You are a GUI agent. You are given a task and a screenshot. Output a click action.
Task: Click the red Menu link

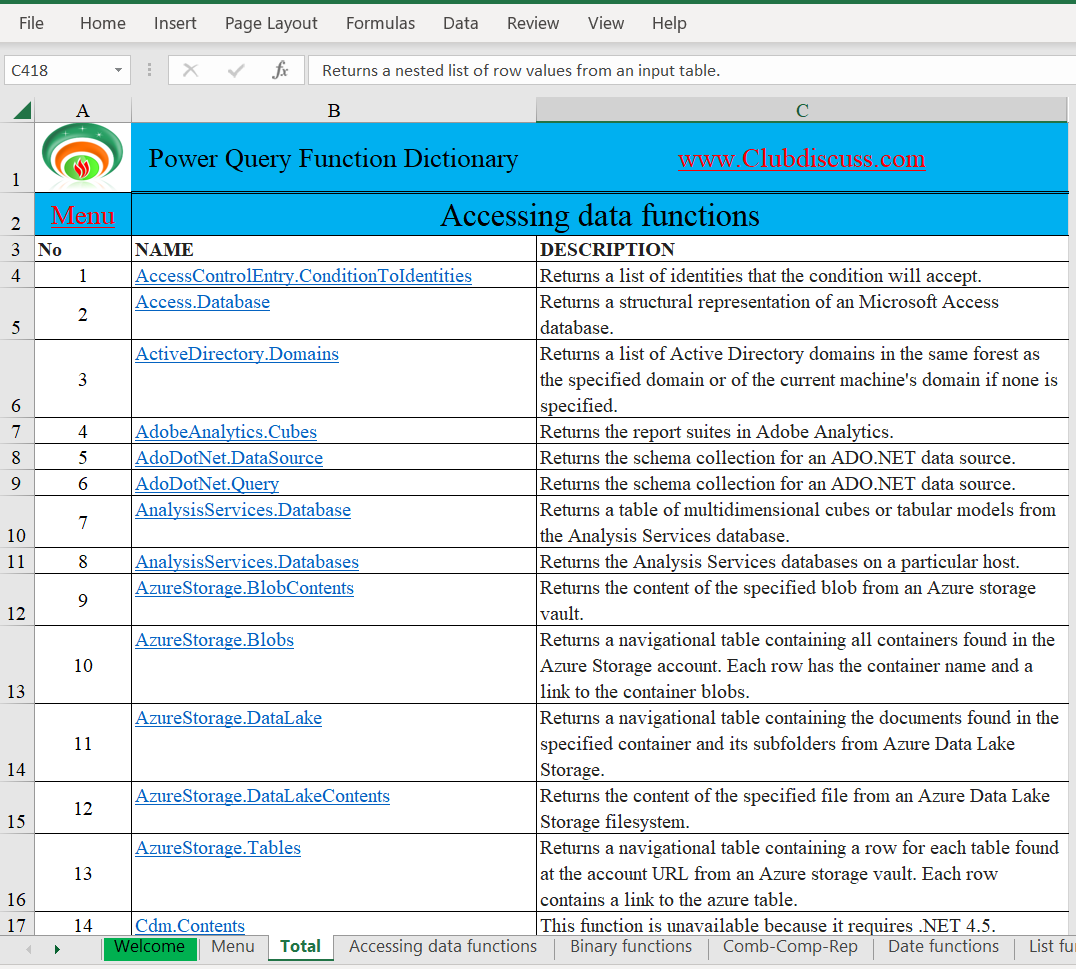pos(83,215)
